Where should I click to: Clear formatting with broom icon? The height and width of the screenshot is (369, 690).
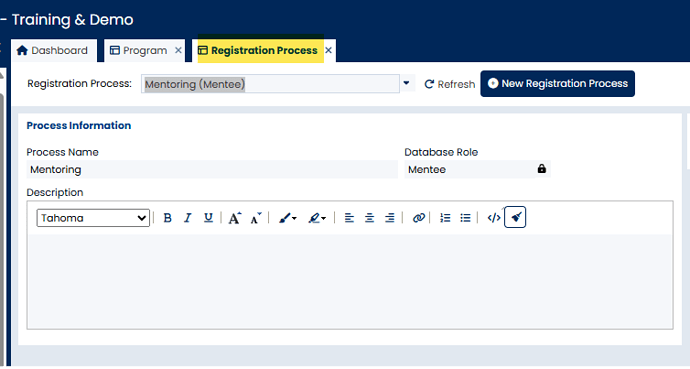pos(515,217)
